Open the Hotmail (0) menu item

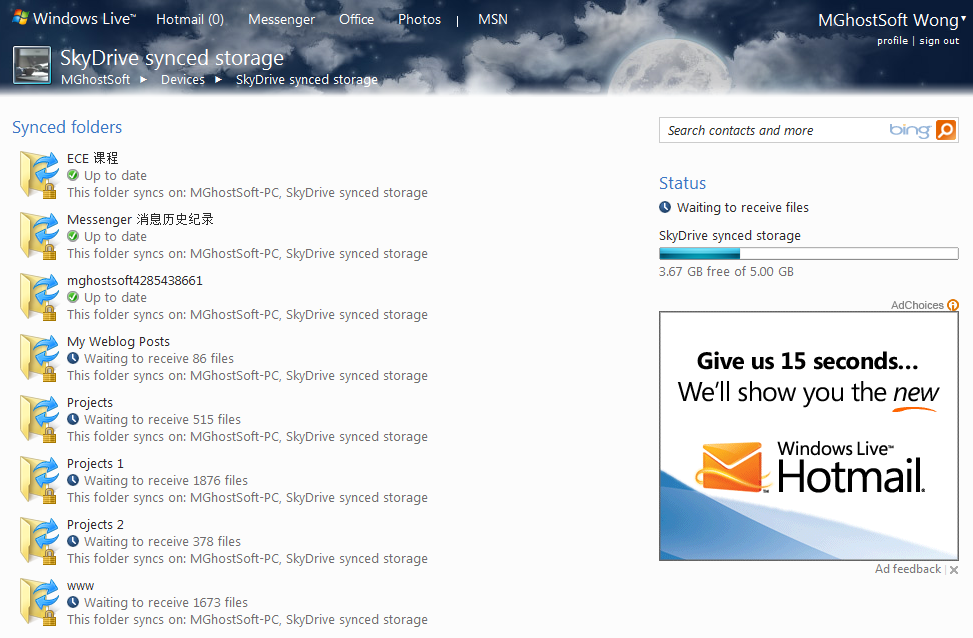pyautogui.click(x=190, y=19)
